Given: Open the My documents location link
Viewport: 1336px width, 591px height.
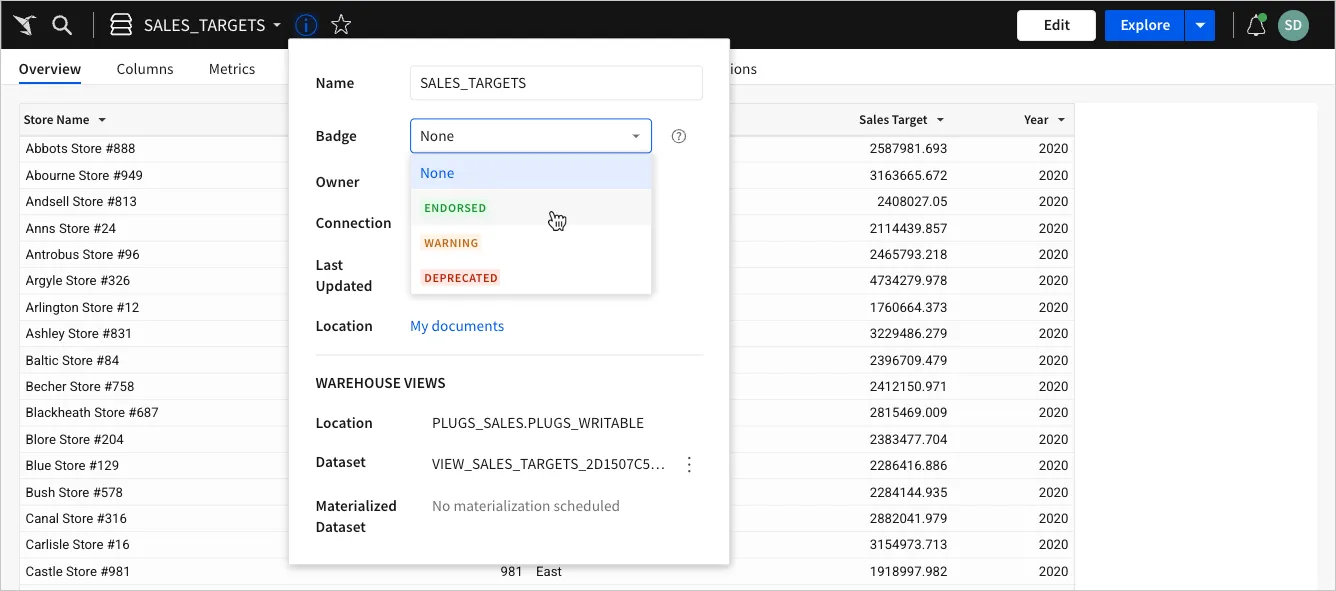Looking at the screenshot, I should pos(457,326).
